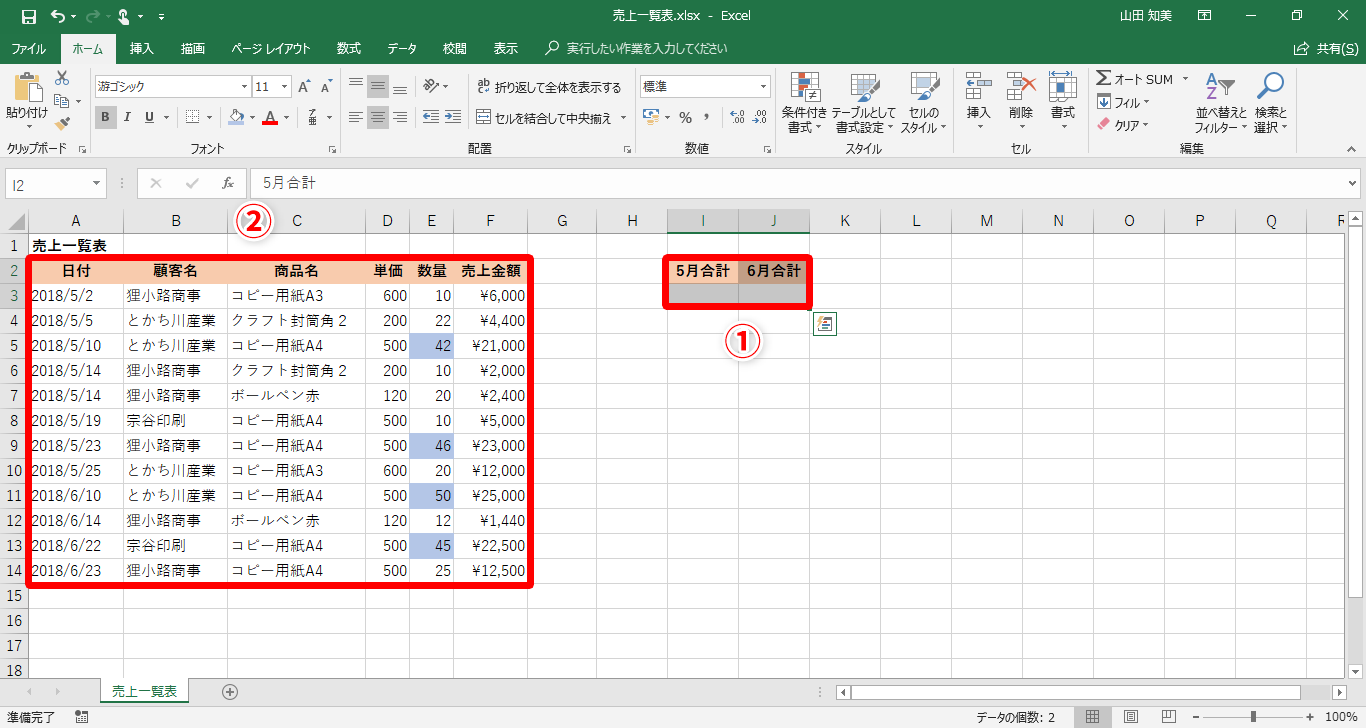Cut selection with the scissors icon
1366x728 pixels.
click(62, 78)
